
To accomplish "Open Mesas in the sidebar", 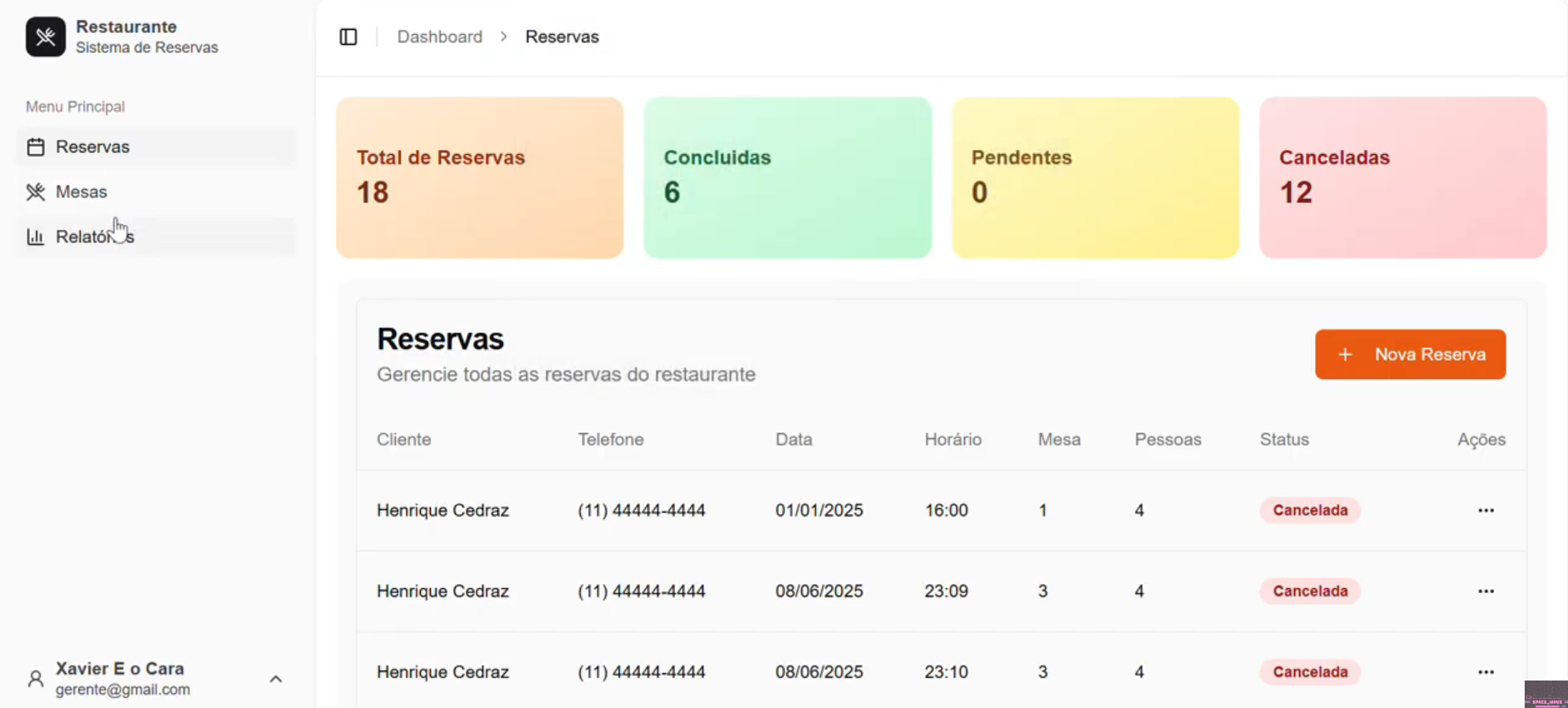I will [156, 192].
